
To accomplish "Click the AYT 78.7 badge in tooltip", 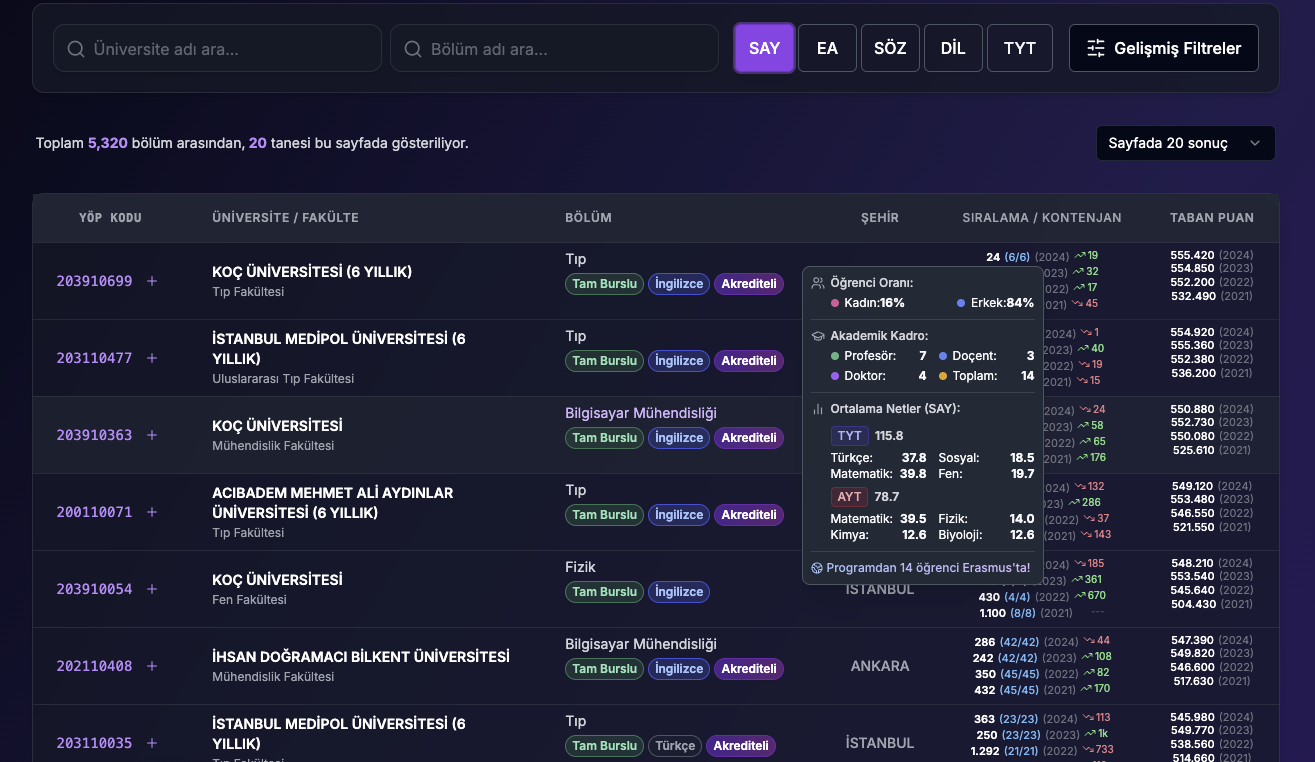I will 850,497.
